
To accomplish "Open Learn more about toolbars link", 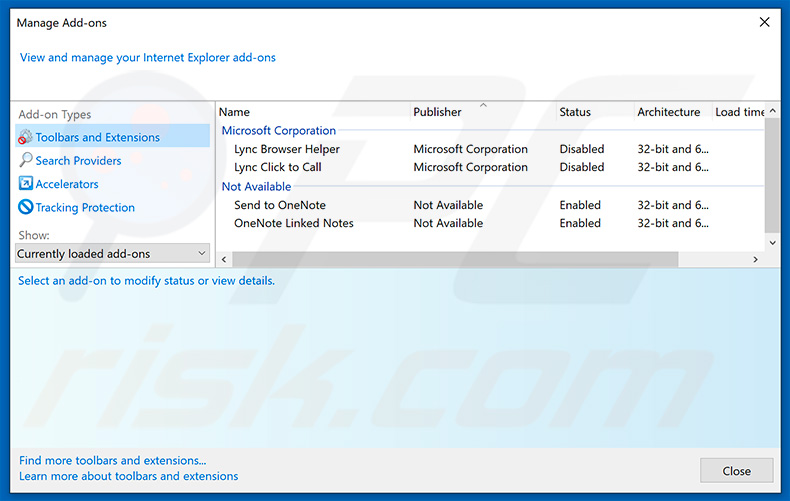I will tap(128, 476).
